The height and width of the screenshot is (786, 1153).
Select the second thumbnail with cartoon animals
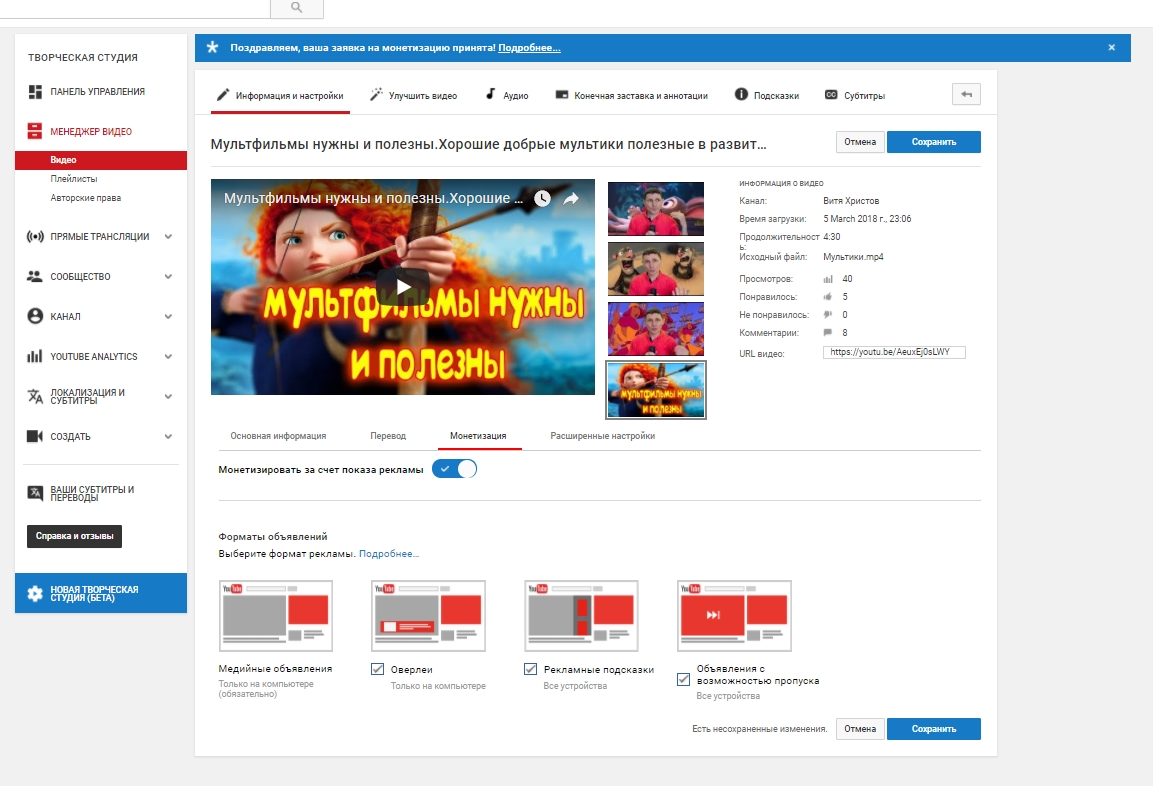[656, 269]
